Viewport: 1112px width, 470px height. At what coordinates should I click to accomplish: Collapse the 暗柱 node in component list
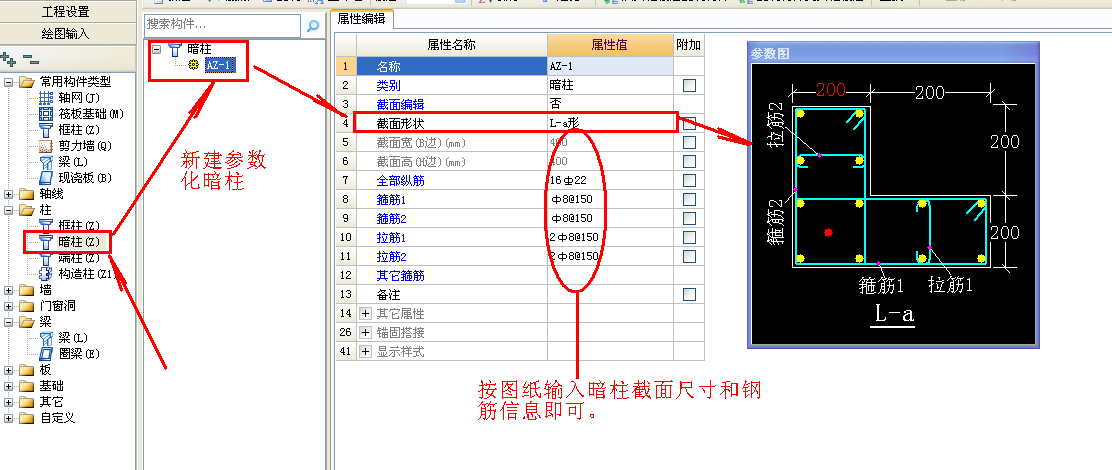[x=156, y=50]
